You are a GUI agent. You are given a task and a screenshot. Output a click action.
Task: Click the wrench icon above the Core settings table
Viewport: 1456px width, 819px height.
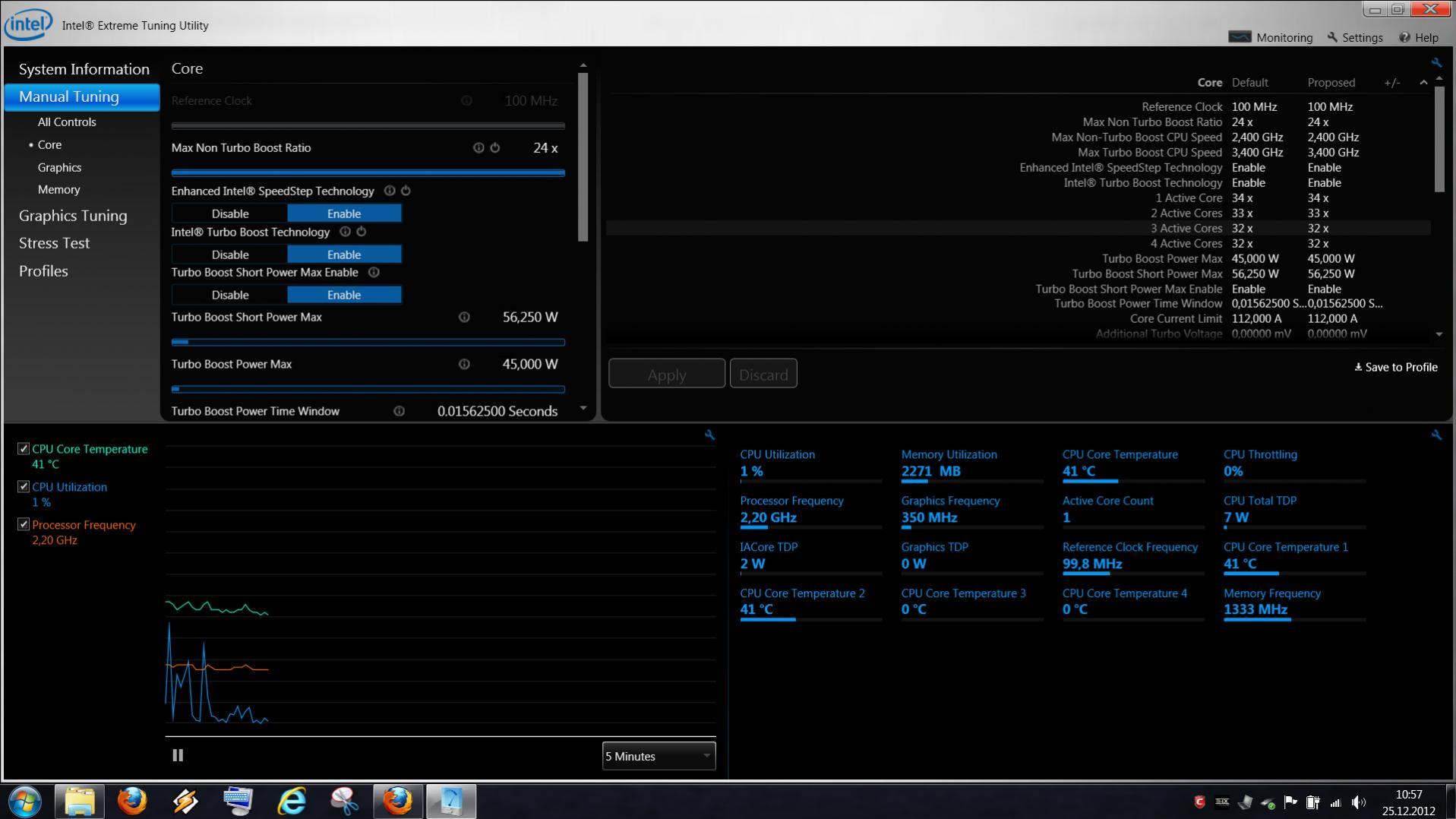[1436, 62]
